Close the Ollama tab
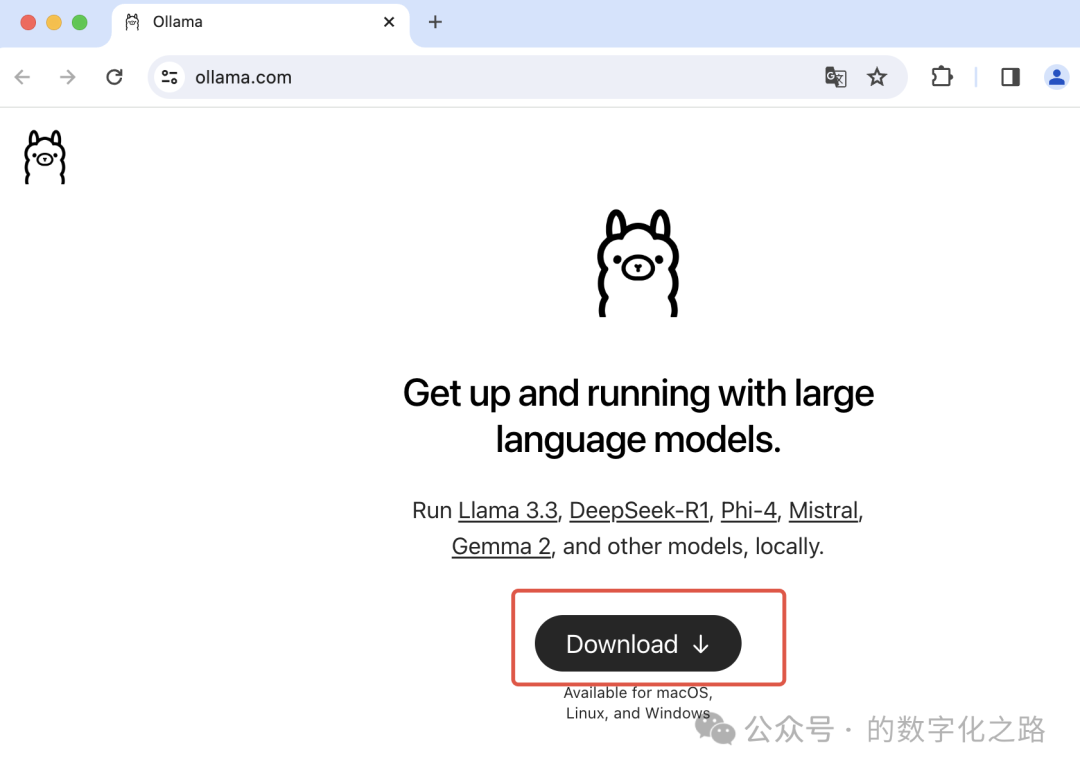The height and width of the screenshot is (773, 1080). (x=390, y=22)
